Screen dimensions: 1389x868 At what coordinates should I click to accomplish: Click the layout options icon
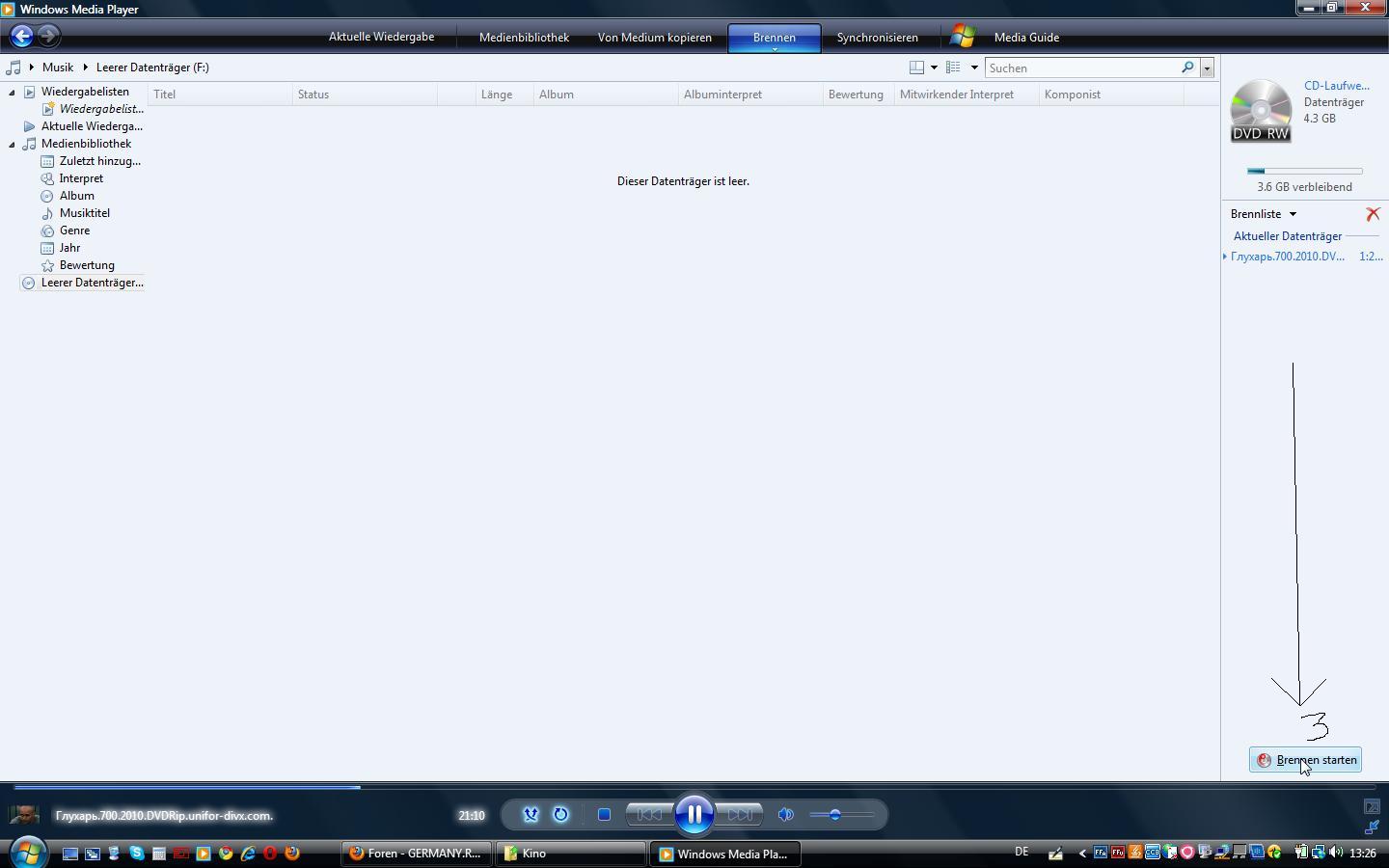pos(916,68)
